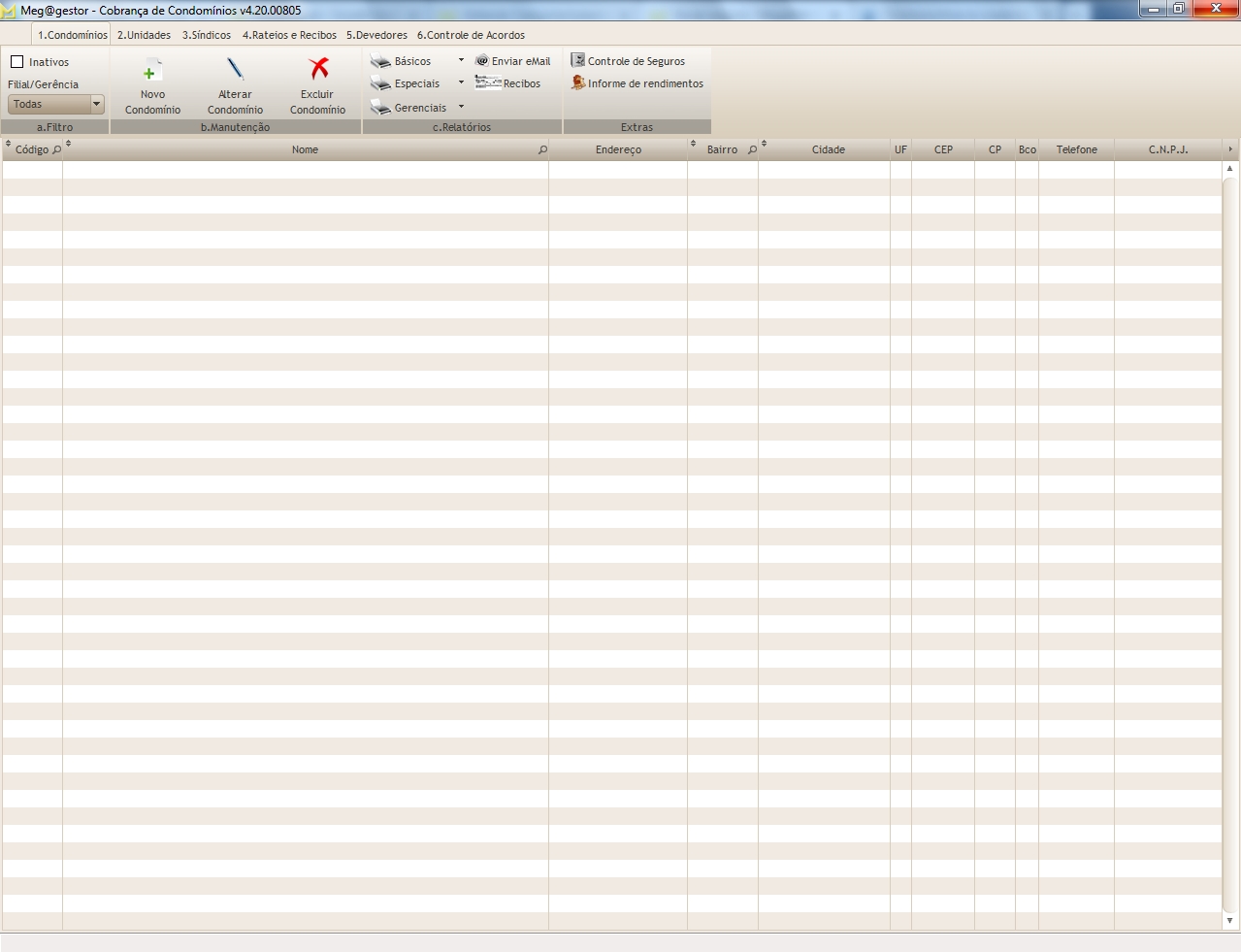Viewport: 1241px width, 952px height.
Task: Expand the Especiais reports dropdown
Action: [x=461, y=82]
